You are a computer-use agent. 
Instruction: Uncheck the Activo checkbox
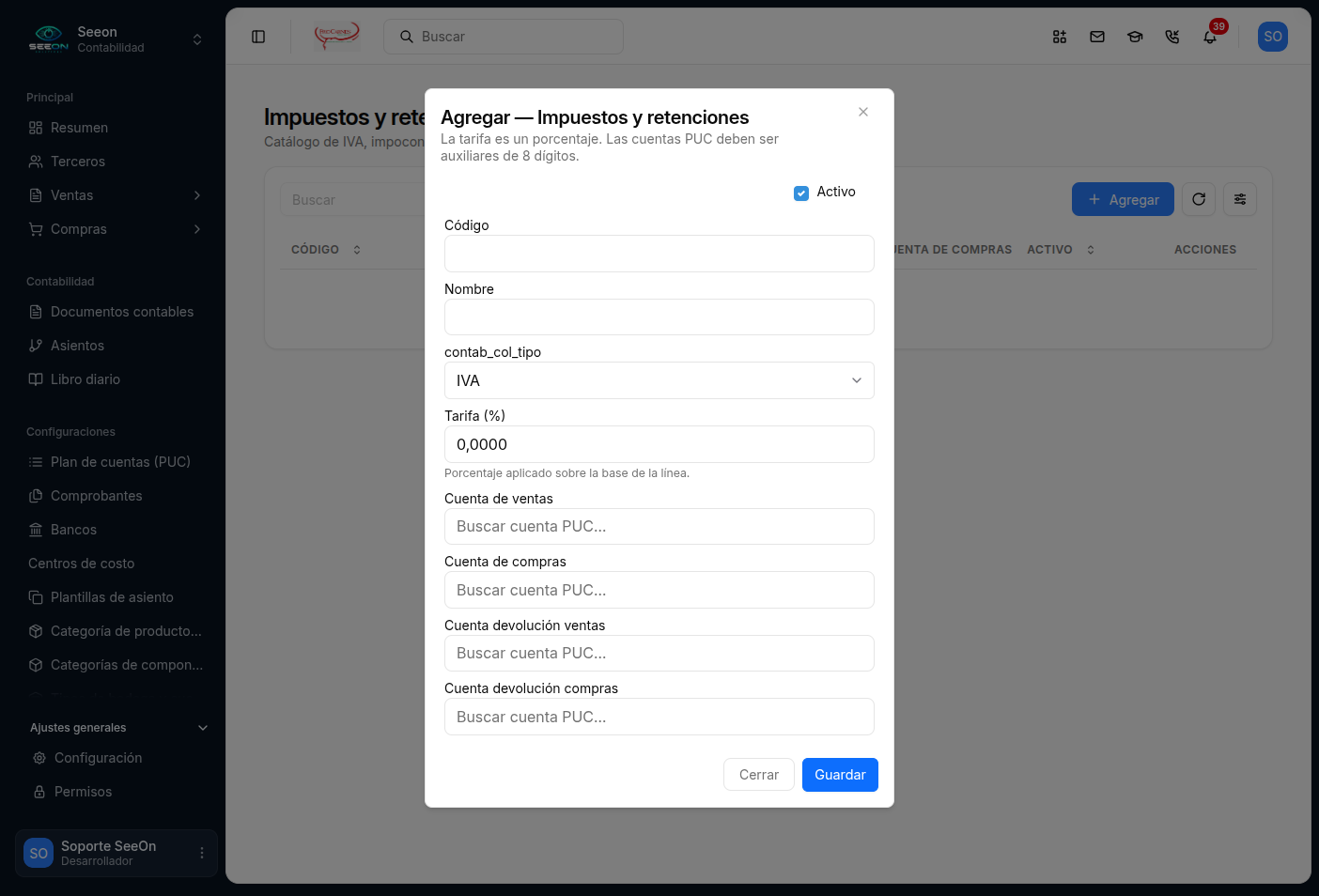click(x=801, y=193)
